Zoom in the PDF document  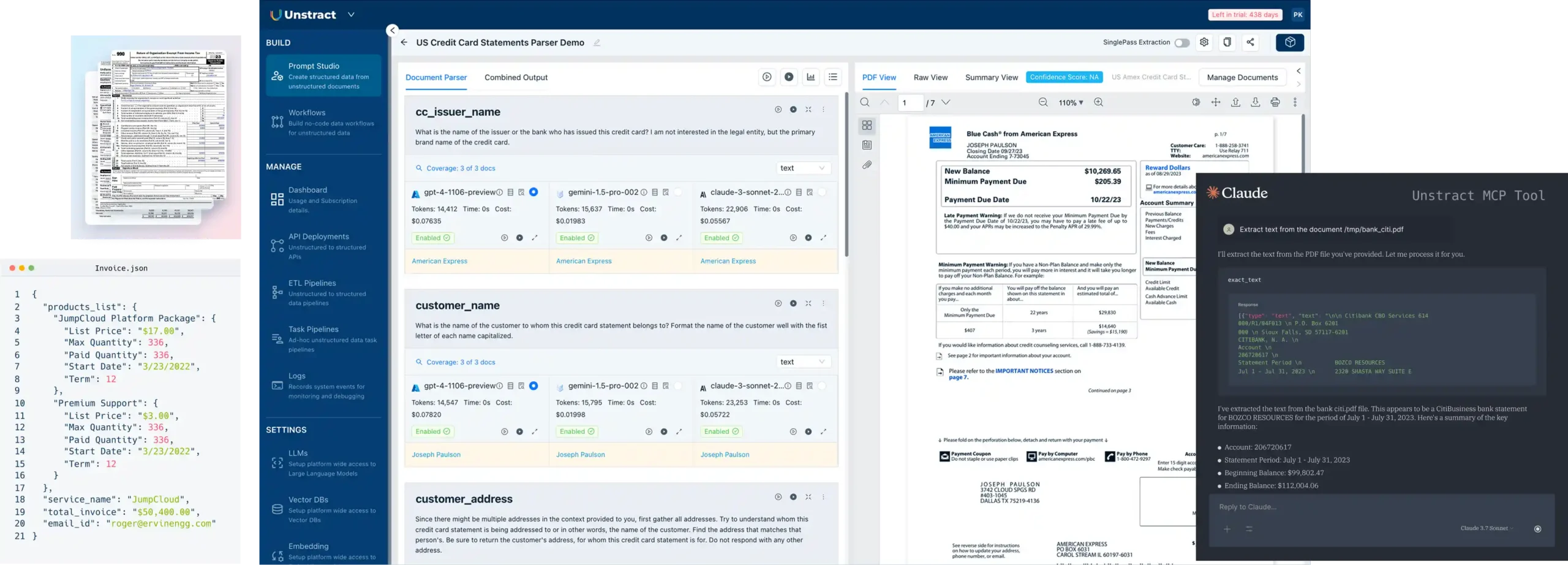[x=1099, y=102]
